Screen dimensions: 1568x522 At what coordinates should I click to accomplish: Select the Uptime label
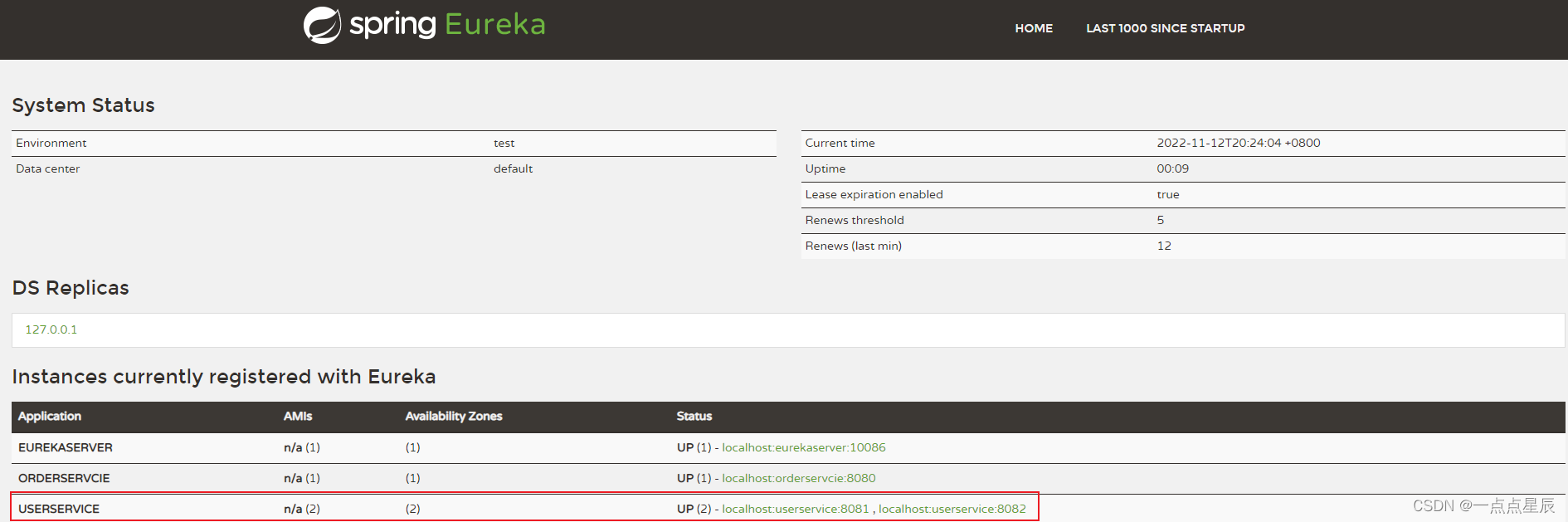coord(825,168)
